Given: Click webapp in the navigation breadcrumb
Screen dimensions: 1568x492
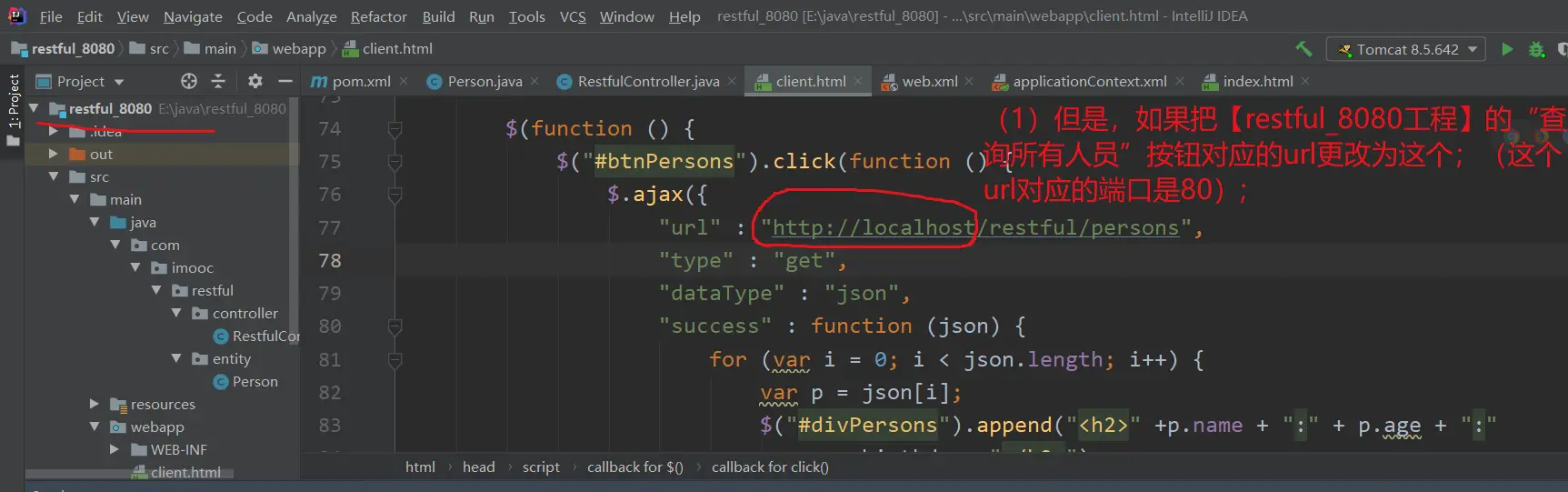Looking at the screenshot, I should [289, 49].
